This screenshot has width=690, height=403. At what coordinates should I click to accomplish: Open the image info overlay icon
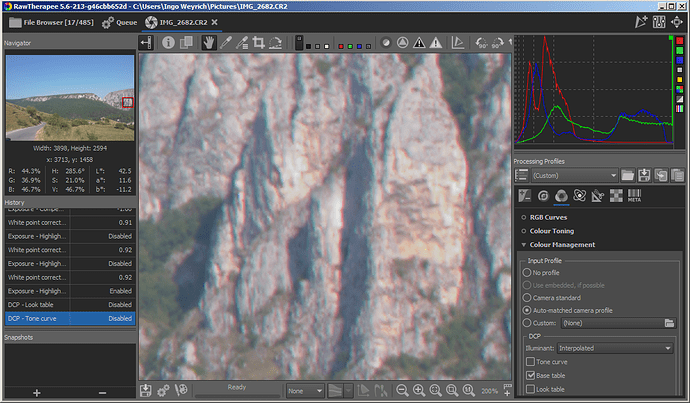[168, 43]
